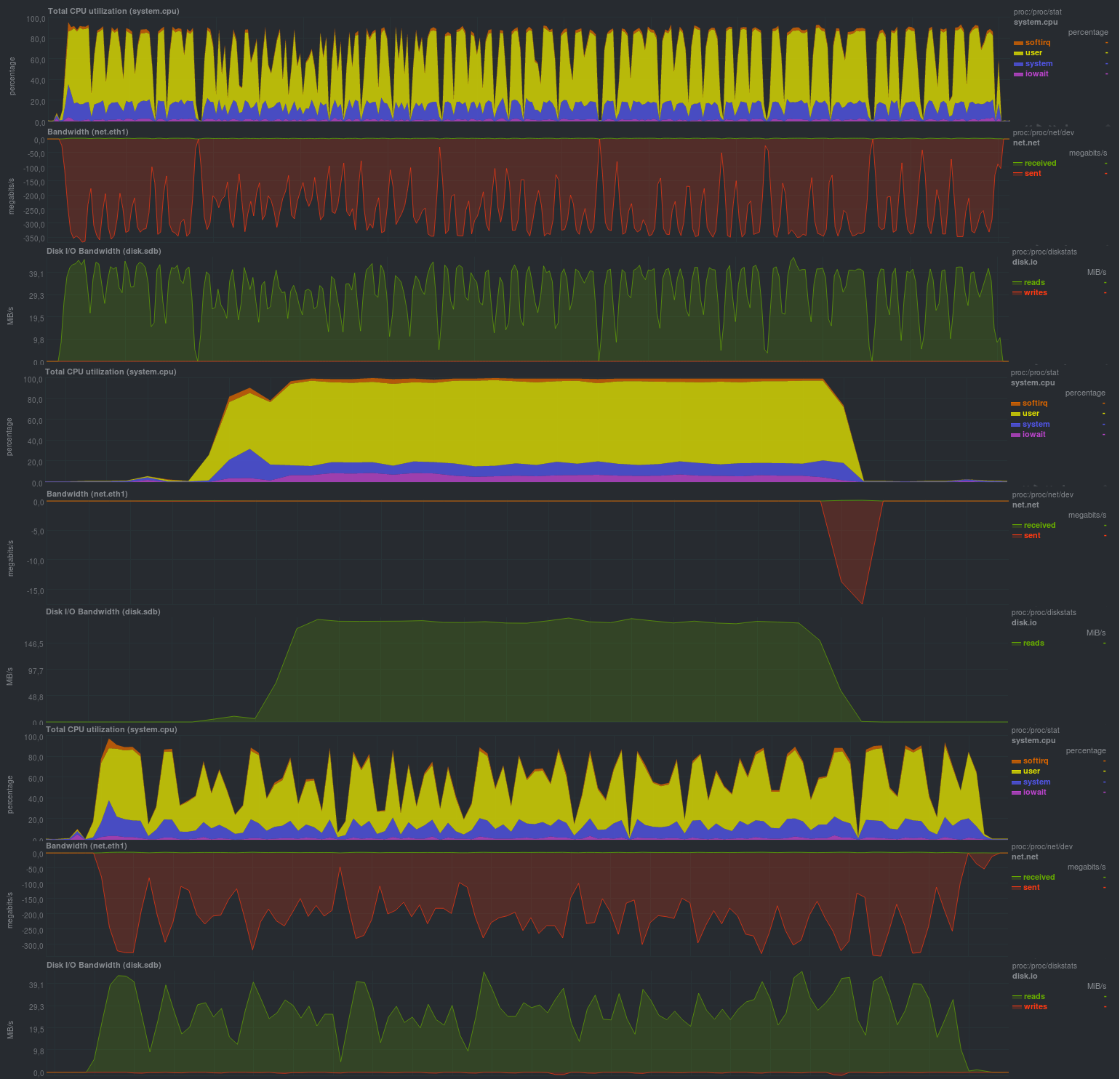Click 'proc:/proc/stat' label of top chart

[x=1038, y=12]
